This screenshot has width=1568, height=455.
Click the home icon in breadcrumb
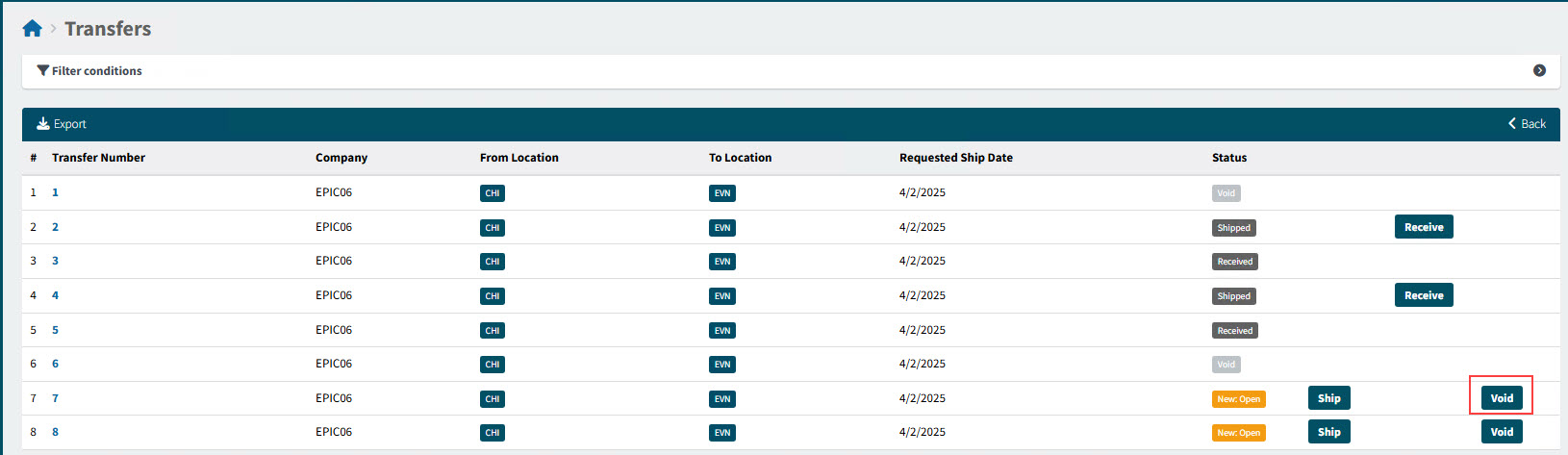click(x=32, y=29)
